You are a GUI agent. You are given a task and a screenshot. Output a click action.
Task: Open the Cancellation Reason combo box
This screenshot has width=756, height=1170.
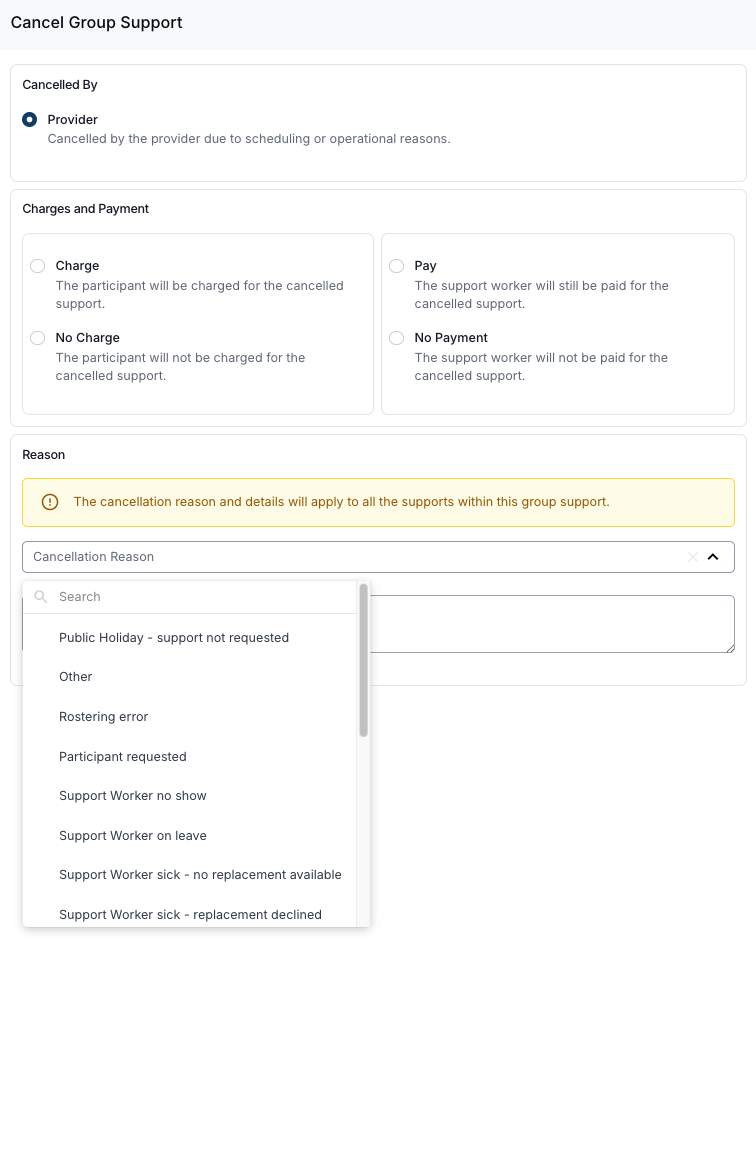(350, 557)
